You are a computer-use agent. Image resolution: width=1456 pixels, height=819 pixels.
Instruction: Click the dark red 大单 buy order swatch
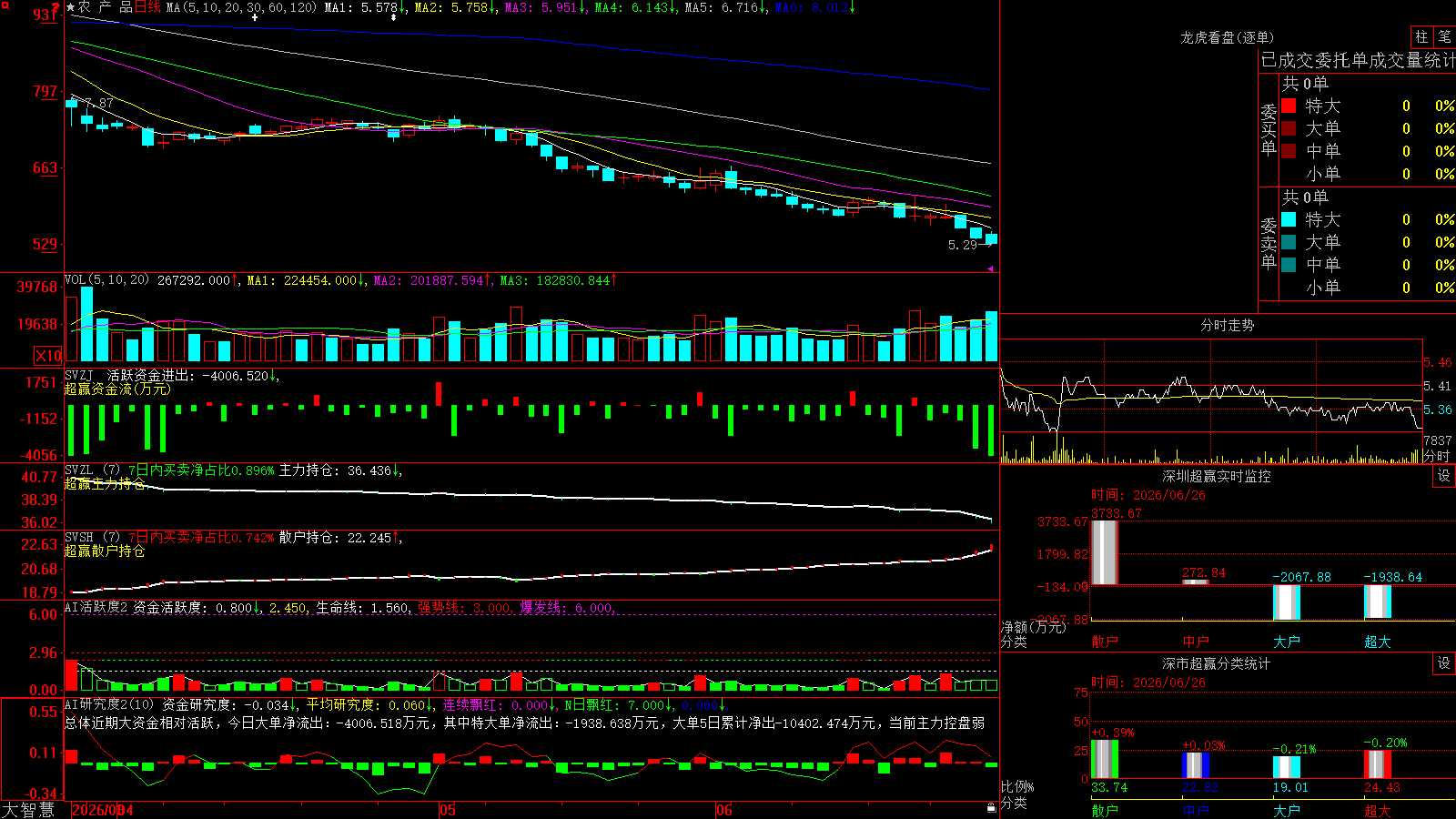pos(1289,128)
